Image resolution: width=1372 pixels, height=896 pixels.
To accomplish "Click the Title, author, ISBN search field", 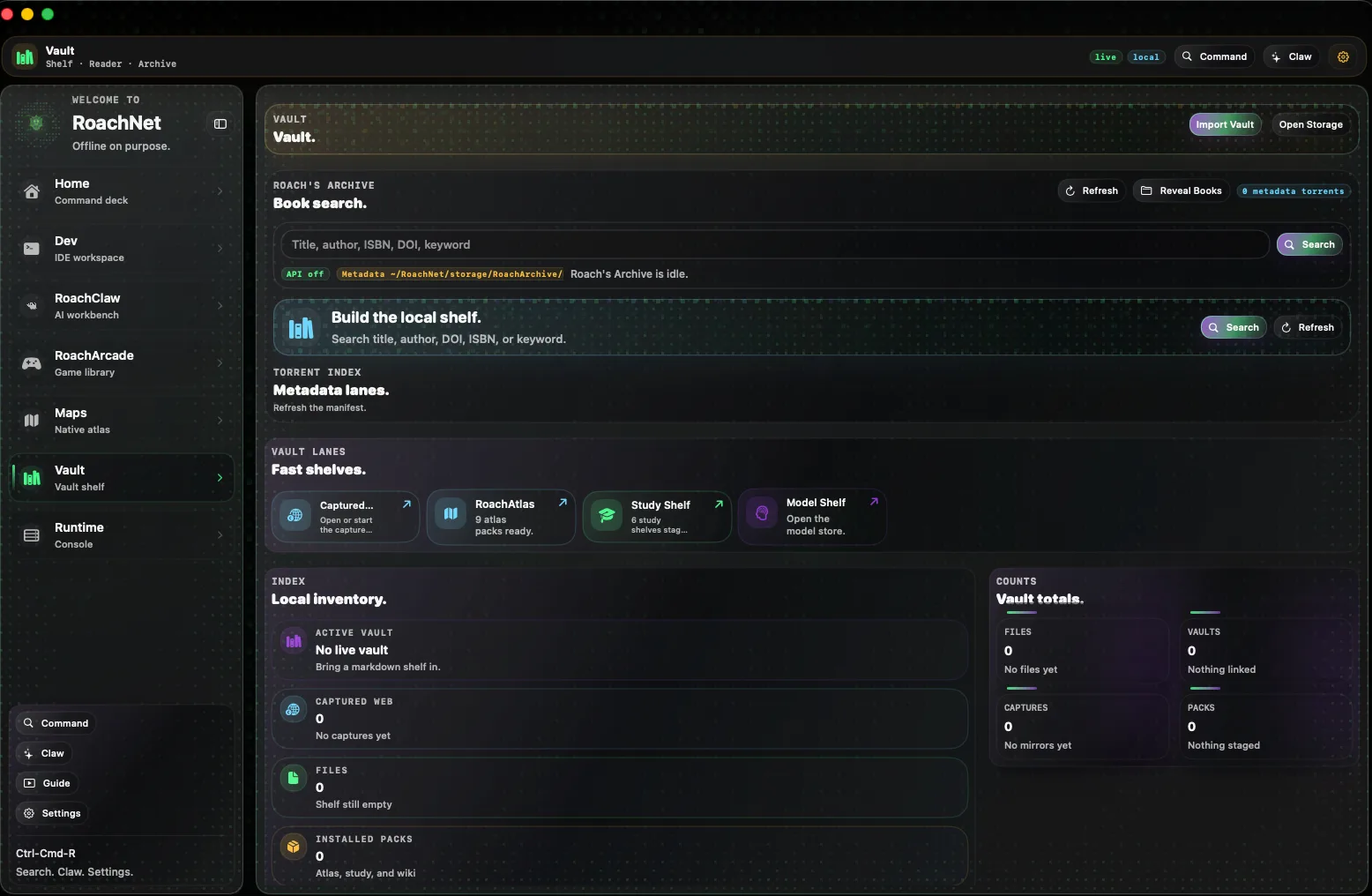I will coord(775,244).
